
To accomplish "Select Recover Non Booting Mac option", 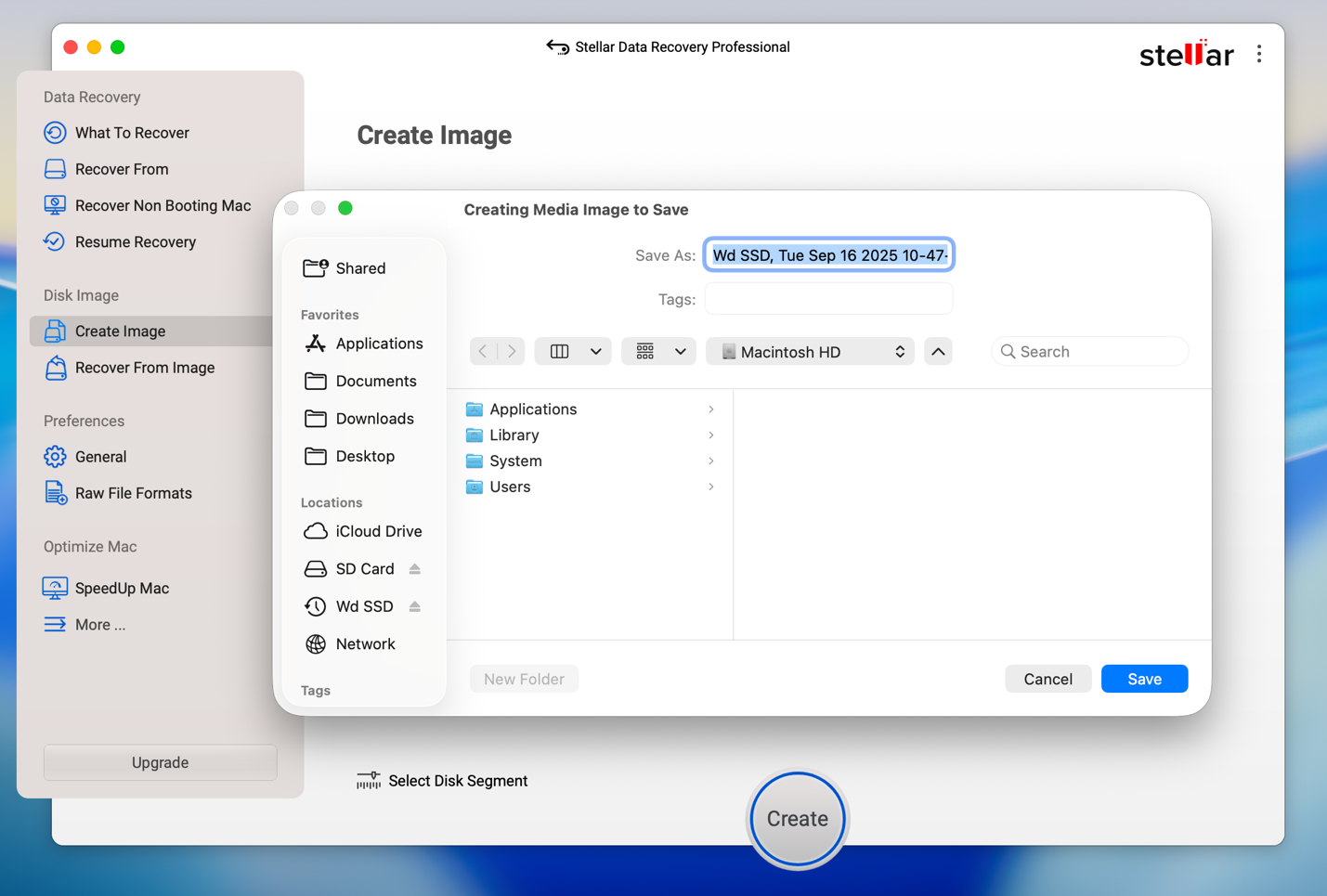I will (162, 205).
